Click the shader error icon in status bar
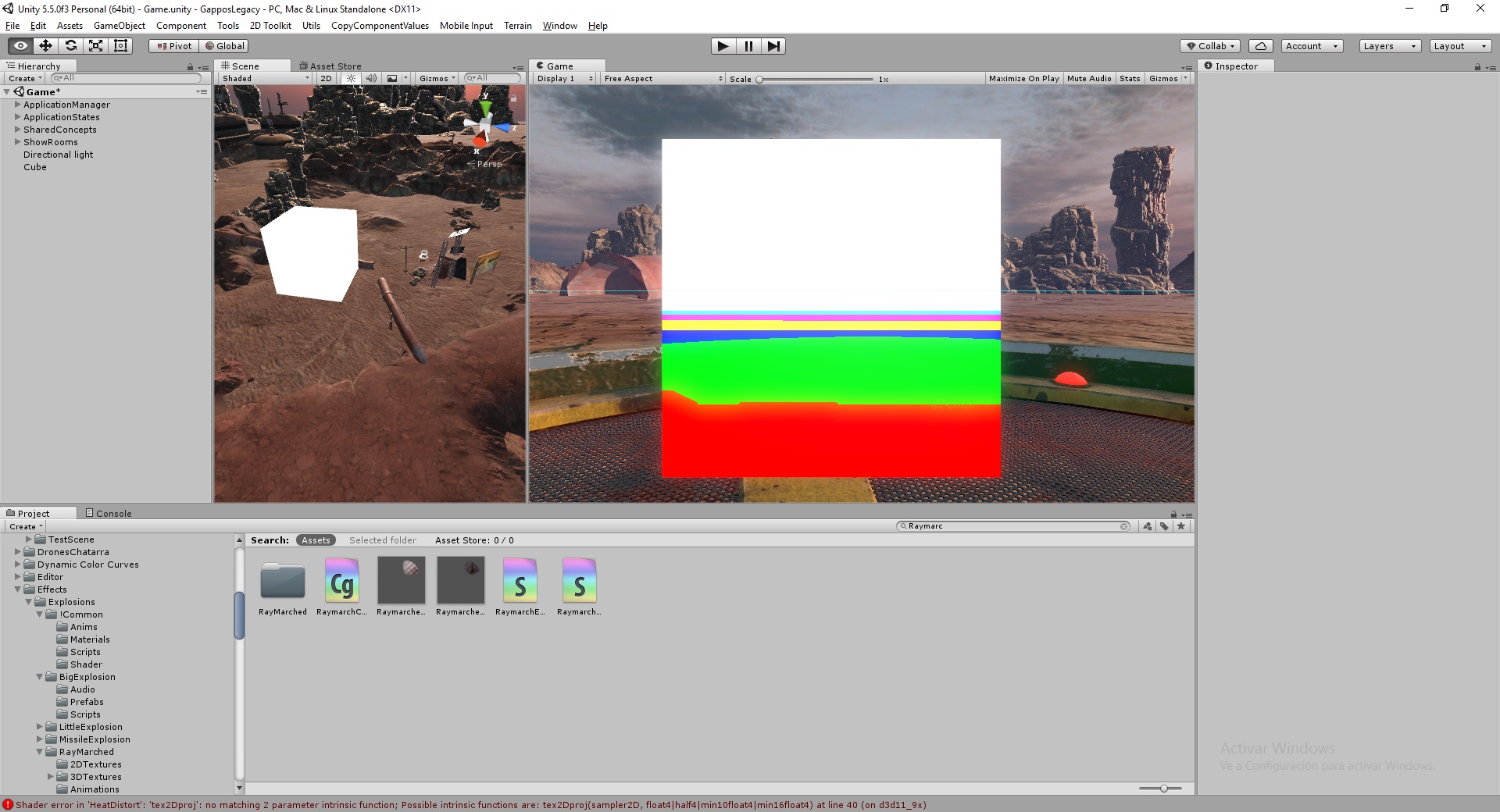This screenshot has height=812, width=1500. 8,805
